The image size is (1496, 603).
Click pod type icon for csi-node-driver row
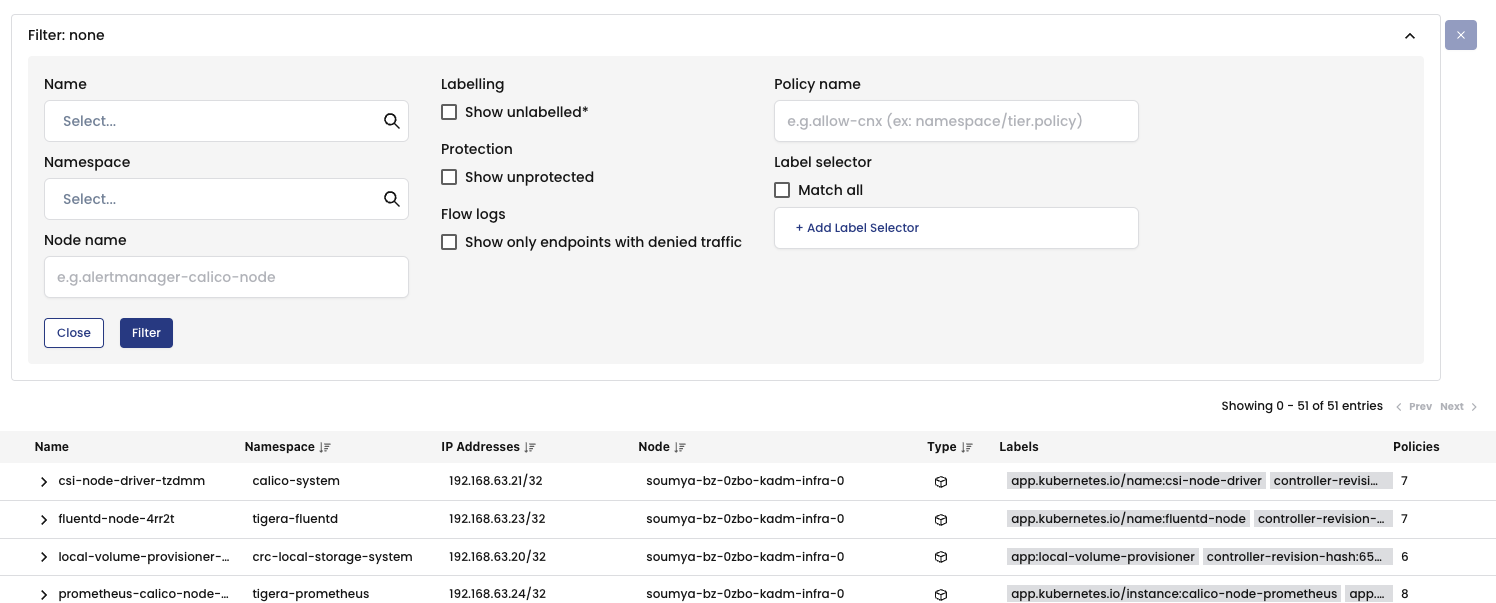(940, 481)
